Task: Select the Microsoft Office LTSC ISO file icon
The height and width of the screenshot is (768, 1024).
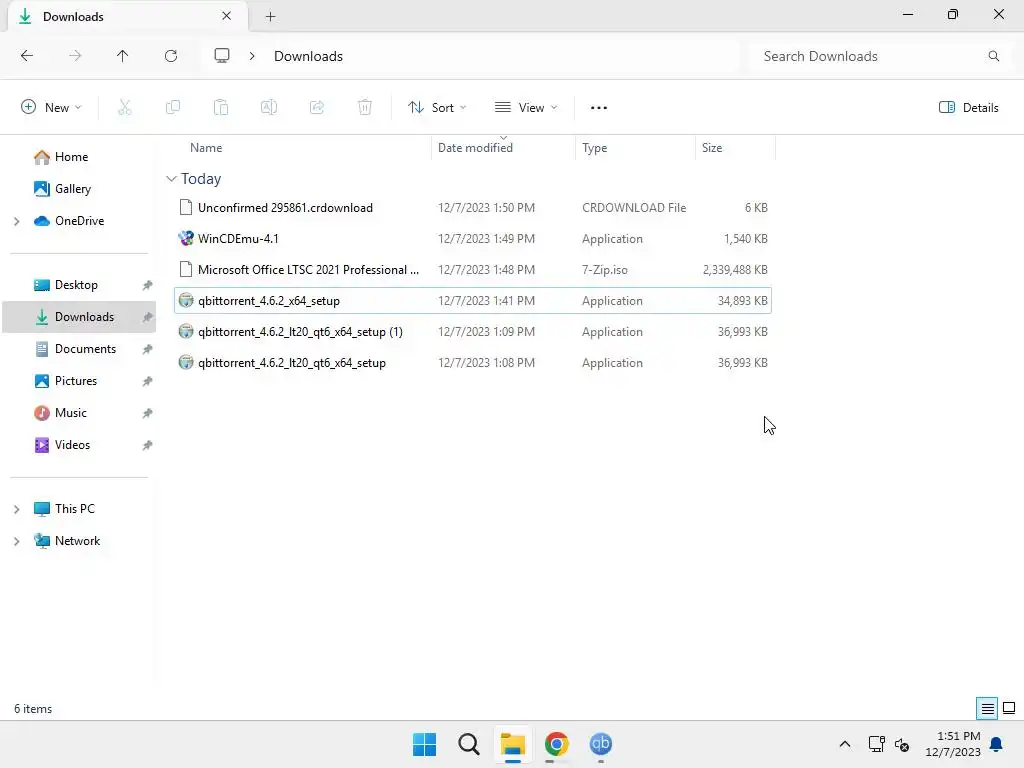Action: pyautogui.click(x=186, y=270)
